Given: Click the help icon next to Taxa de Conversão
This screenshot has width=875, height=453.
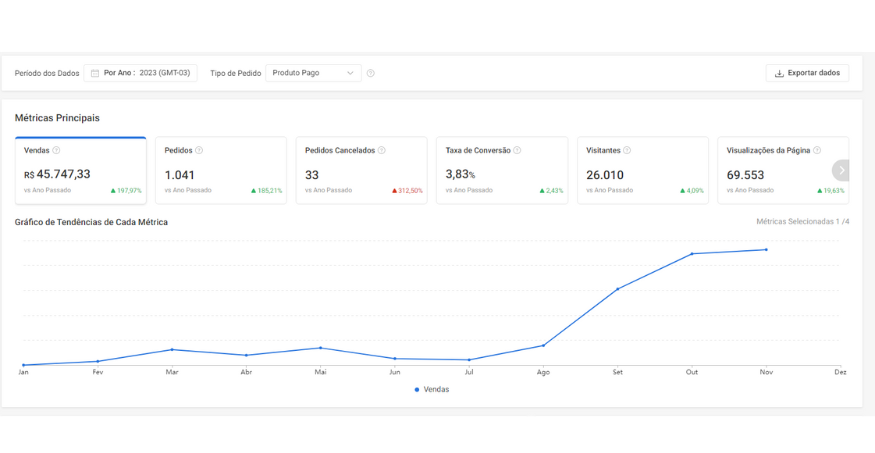Looking at the screenshot, I should (517, 150).
